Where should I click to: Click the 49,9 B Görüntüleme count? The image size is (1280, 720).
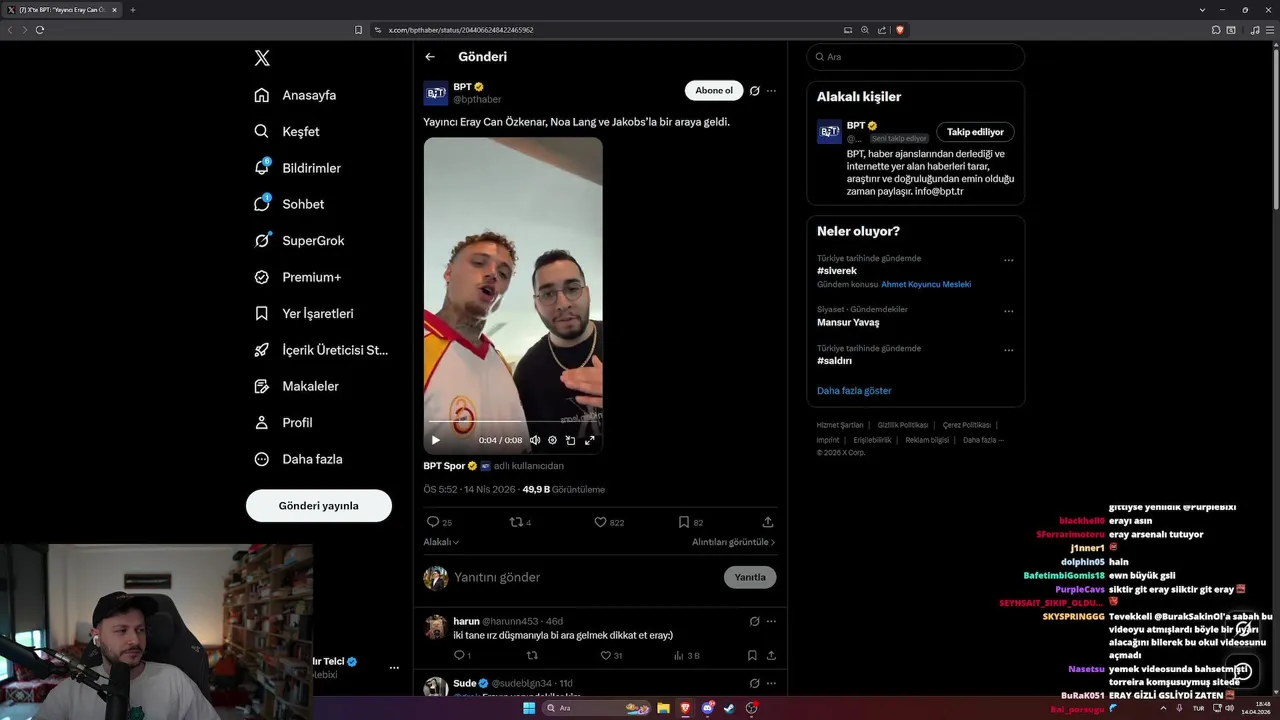(x=564, y=490)
